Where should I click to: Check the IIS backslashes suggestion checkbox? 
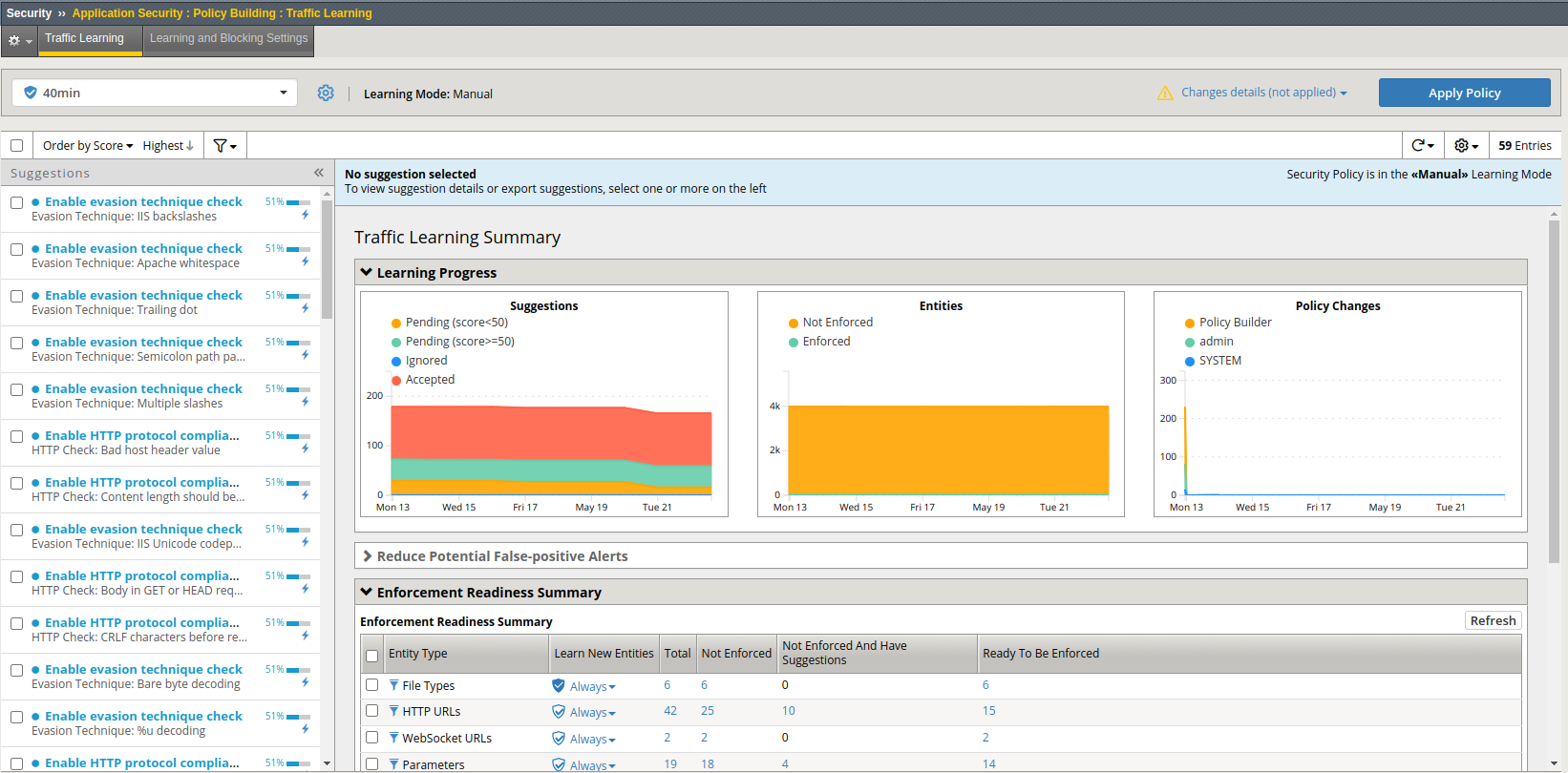coord(17,203)
